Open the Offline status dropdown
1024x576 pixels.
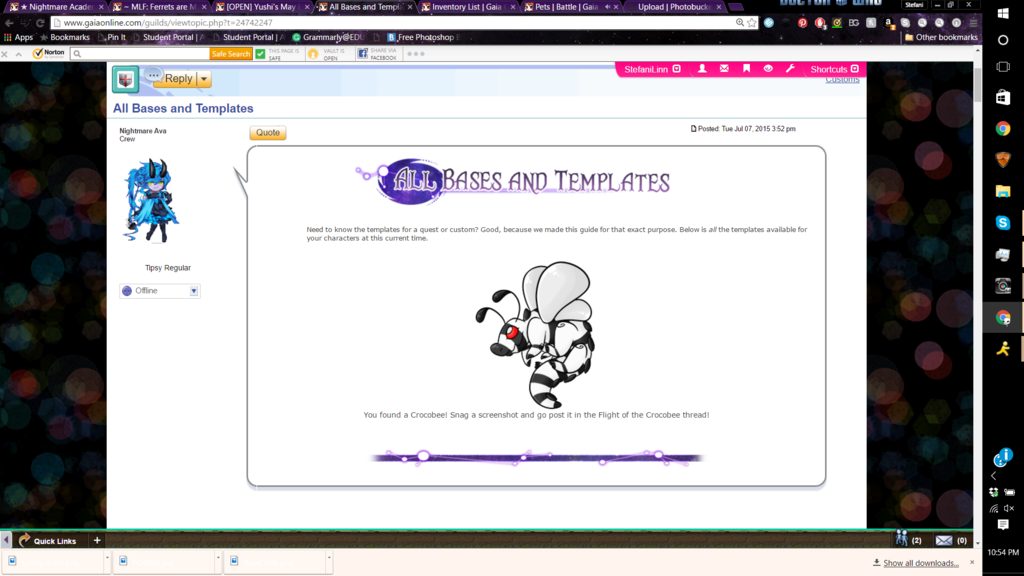[194, 291]
